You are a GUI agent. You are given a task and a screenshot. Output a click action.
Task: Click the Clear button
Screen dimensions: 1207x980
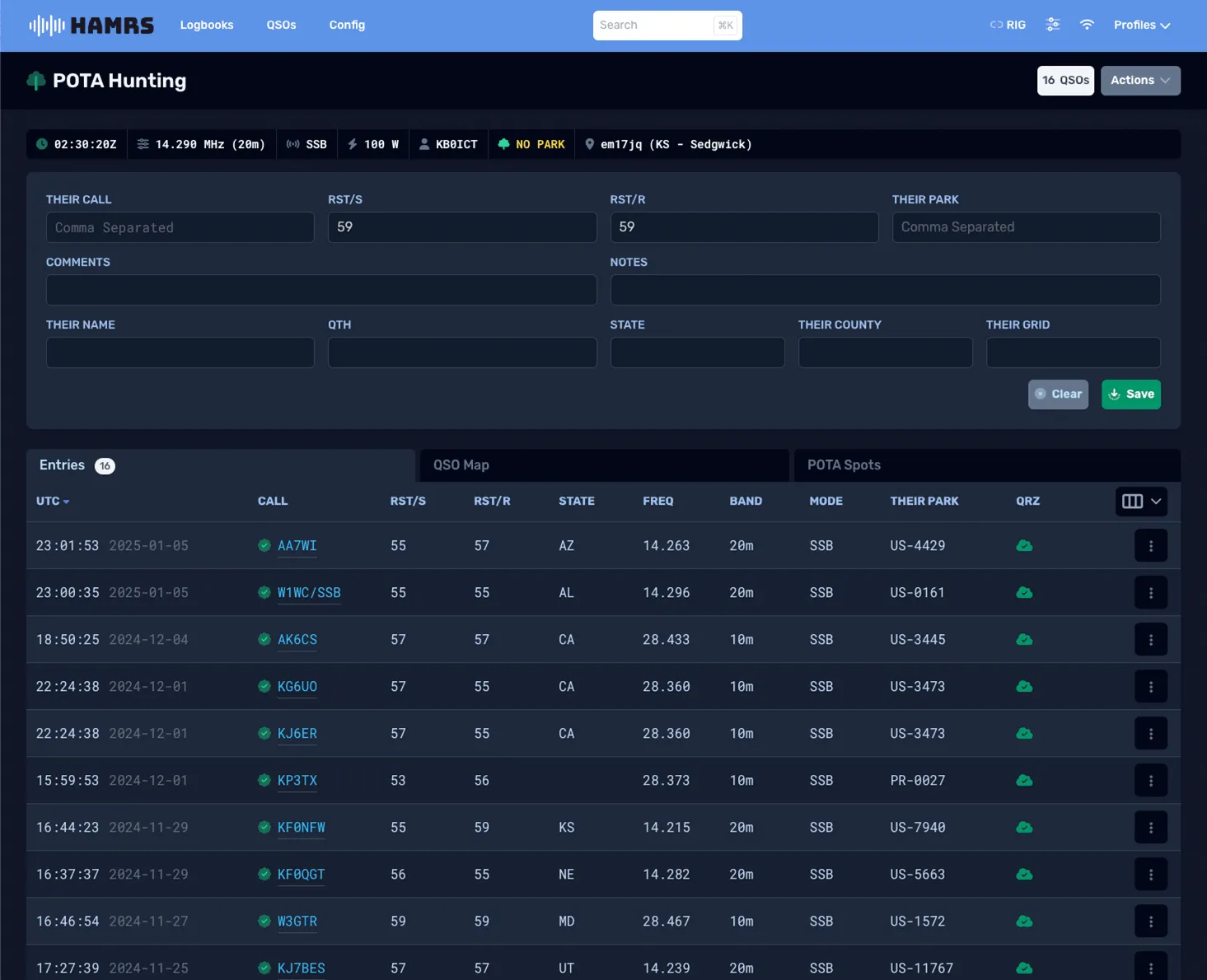click(1058, 394)
